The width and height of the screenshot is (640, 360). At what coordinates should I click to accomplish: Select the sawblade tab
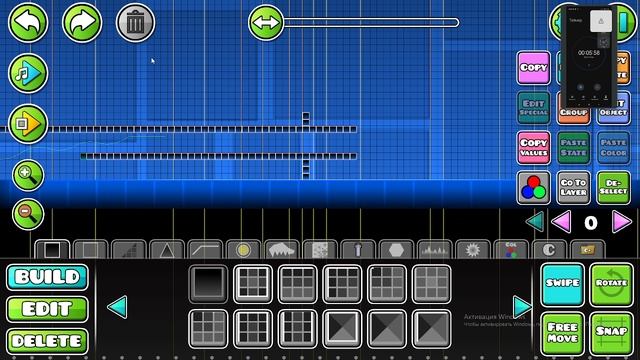coord(473,249)
